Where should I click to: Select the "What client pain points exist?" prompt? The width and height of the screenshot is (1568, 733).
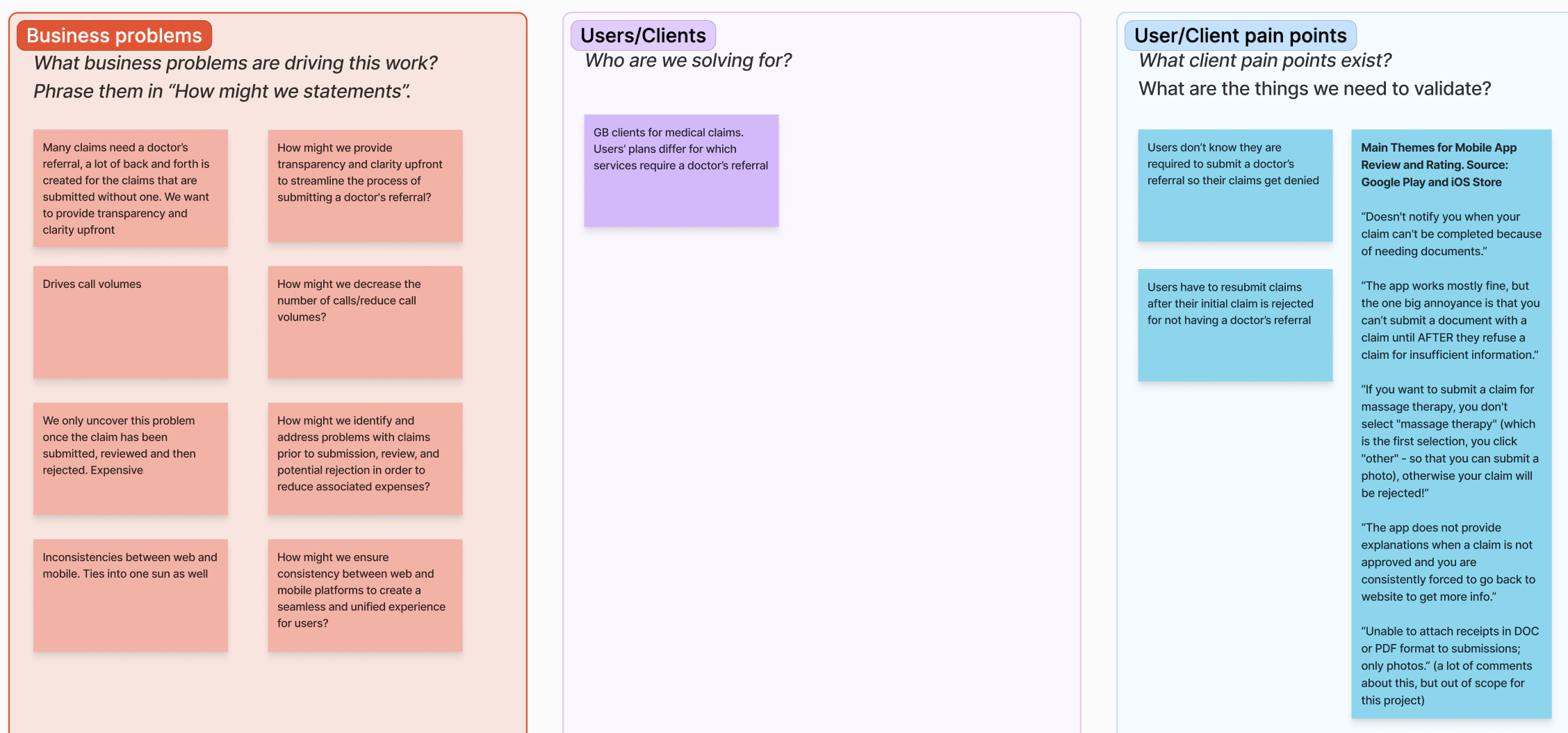click(x=1264, y=61)
